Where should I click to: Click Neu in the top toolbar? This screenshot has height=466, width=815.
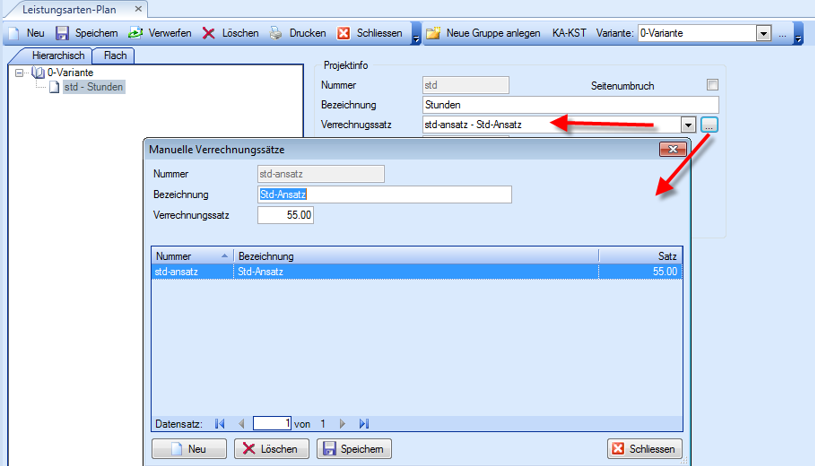pos(27,33)
